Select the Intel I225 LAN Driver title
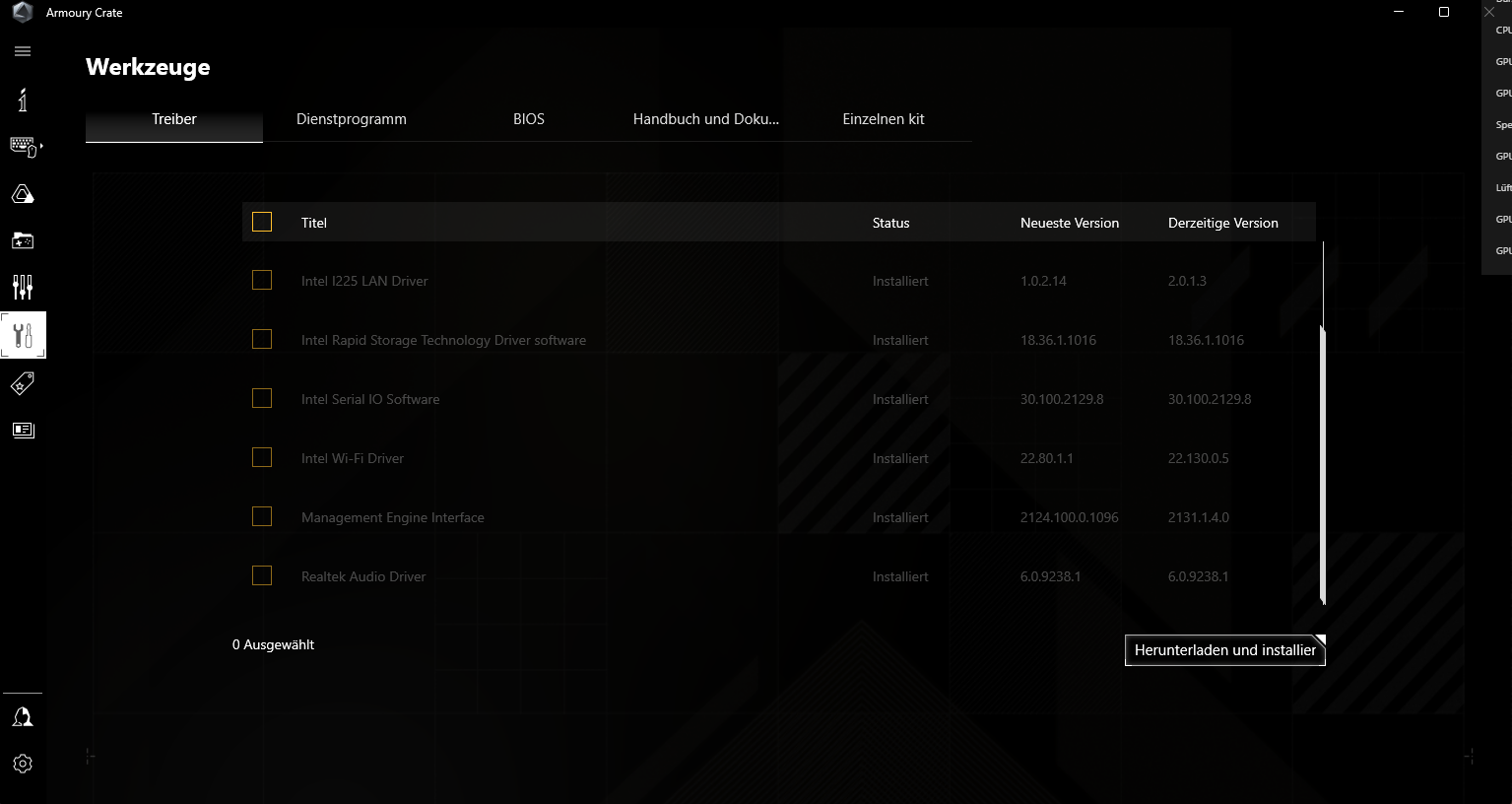 point(364,281)
